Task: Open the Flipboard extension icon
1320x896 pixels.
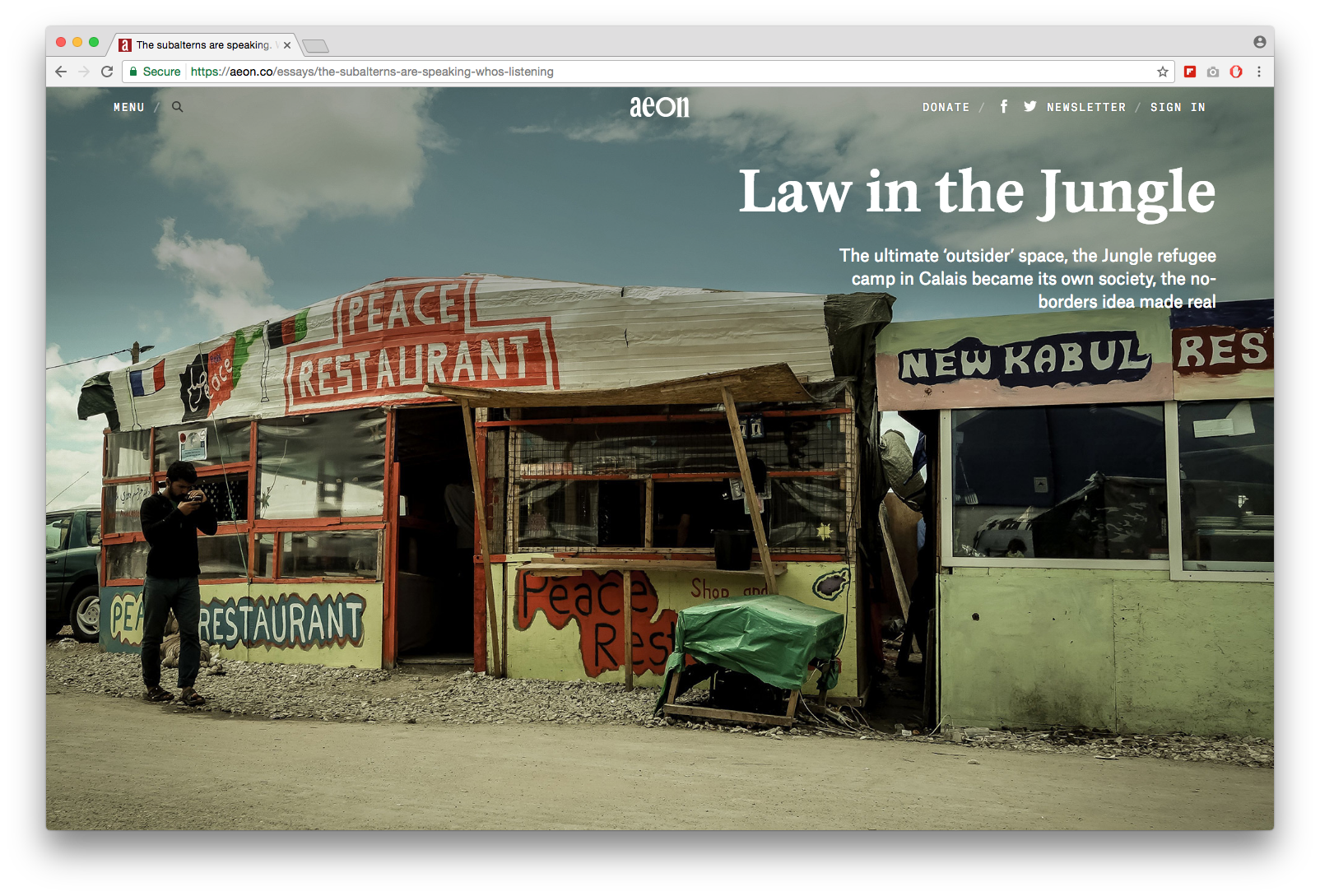Action: click(1190, 72)
